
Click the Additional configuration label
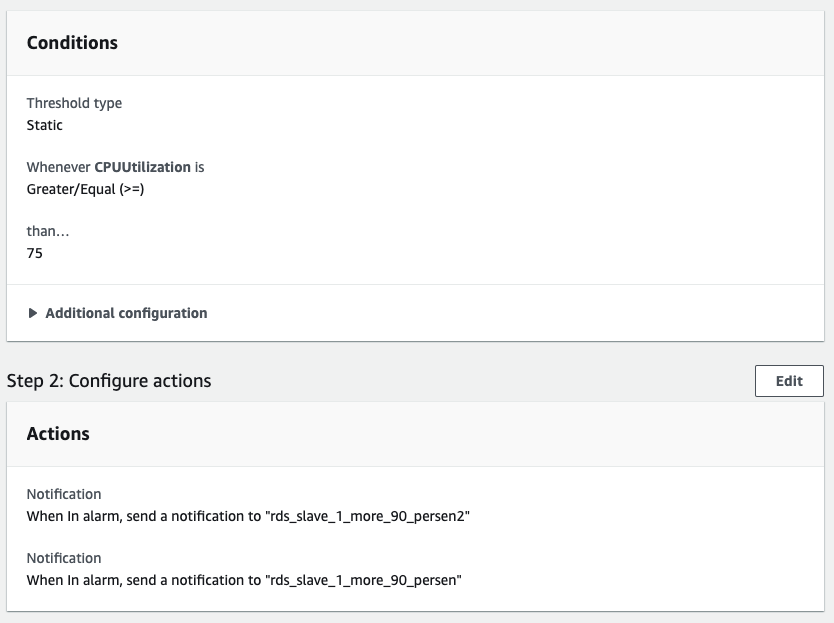(126, 313)
